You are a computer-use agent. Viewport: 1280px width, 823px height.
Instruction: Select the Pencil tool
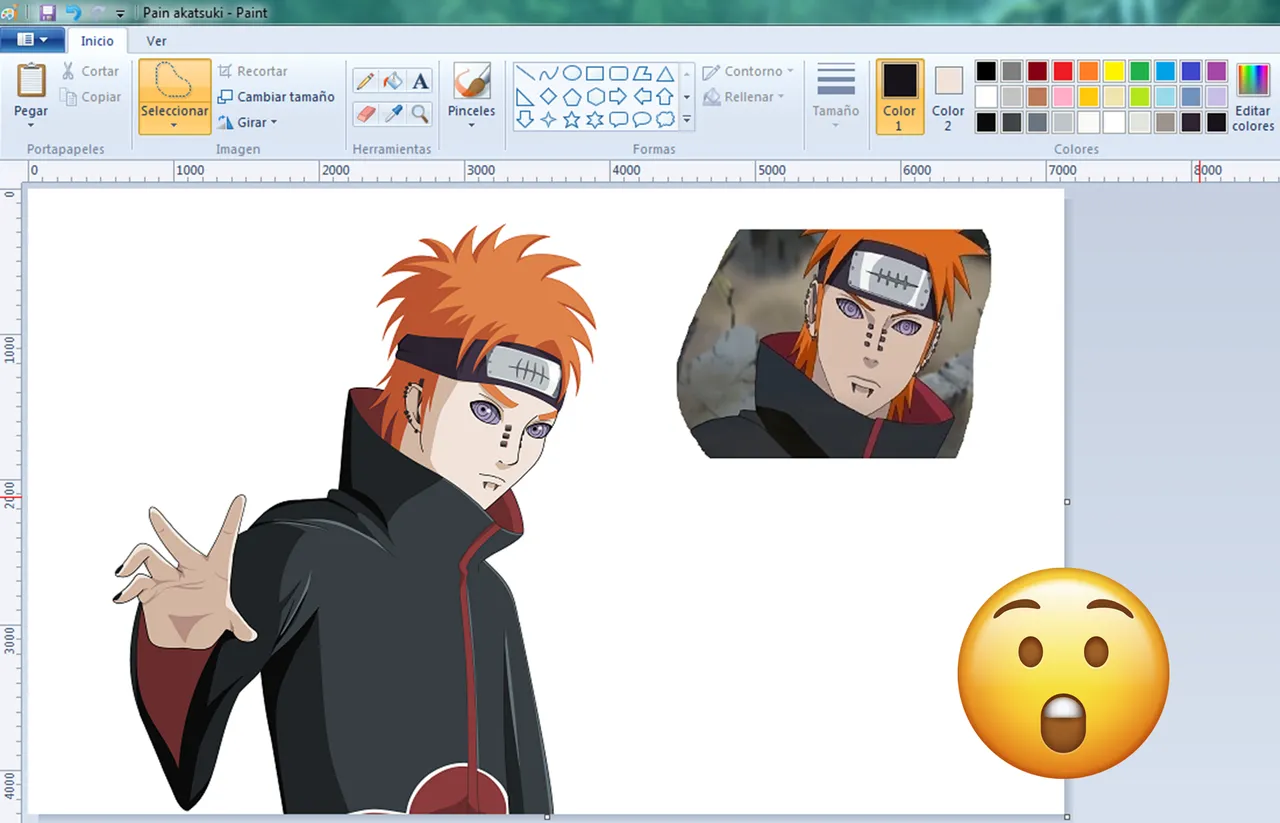pos(366,82)
